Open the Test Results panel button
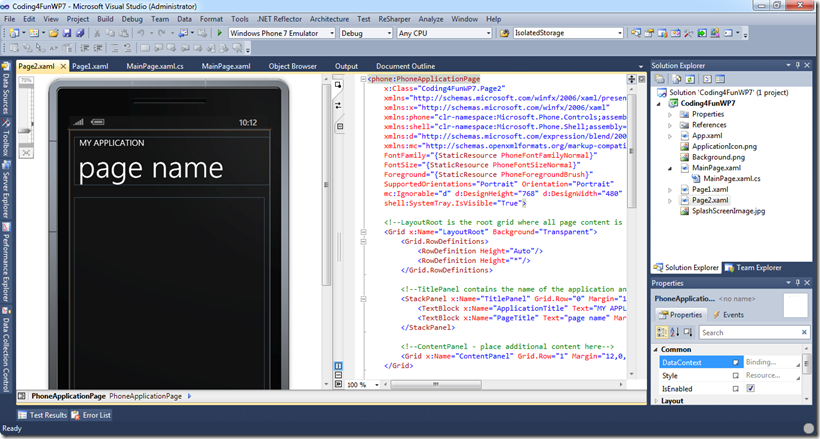The height and width of the screenshot is (439, 820). (42, 415)
